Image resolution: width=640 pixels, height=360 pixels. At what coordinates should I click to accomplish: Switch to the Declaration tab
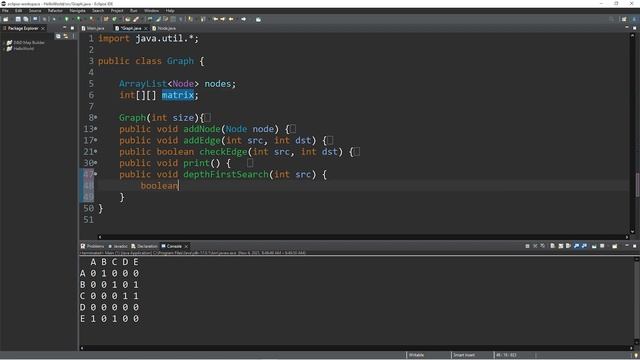(144, 246)
